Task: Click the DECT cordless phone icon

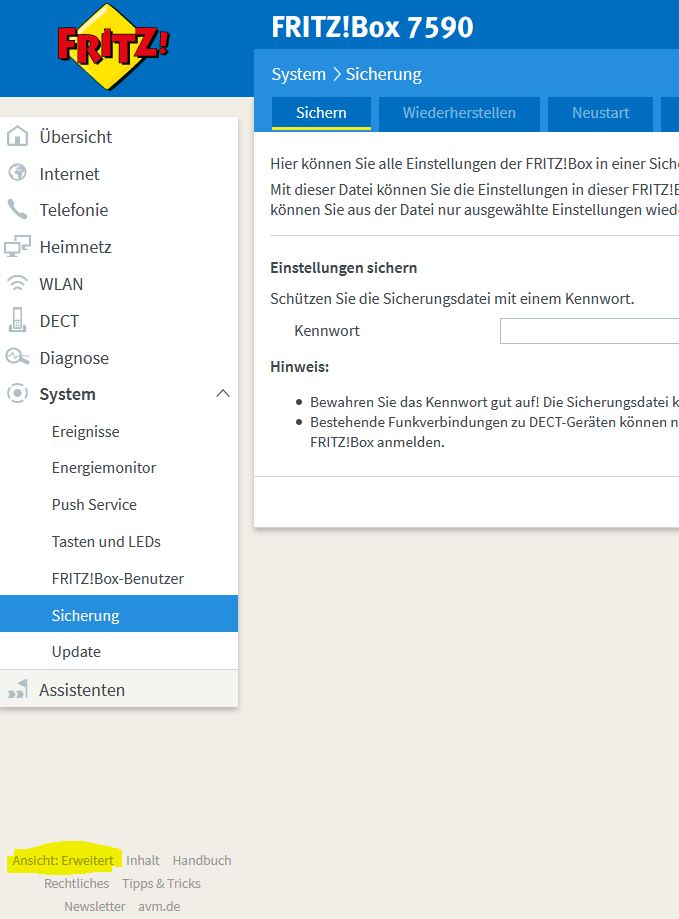Action: 17,320
